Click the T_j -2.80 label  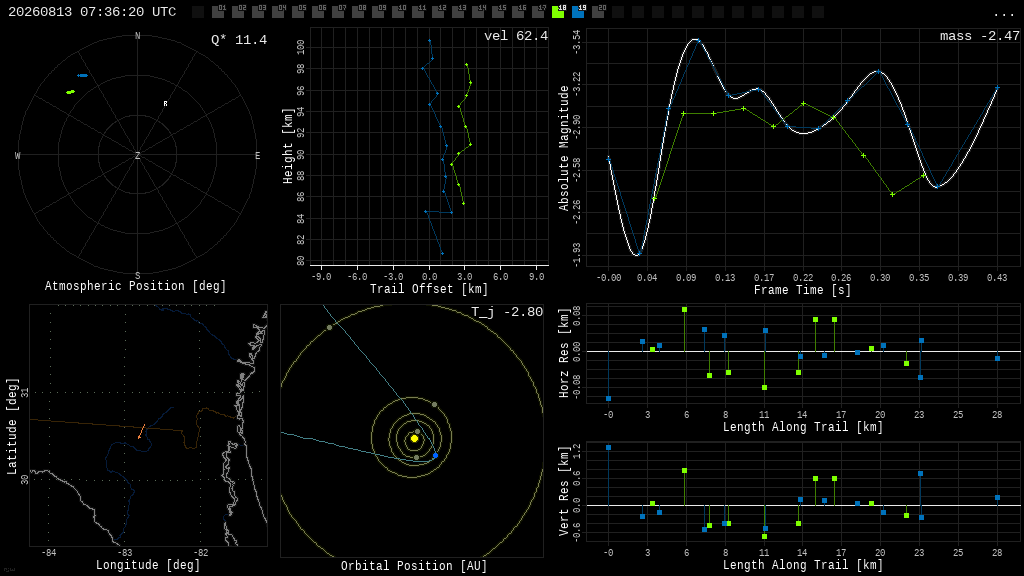[507, 312]
